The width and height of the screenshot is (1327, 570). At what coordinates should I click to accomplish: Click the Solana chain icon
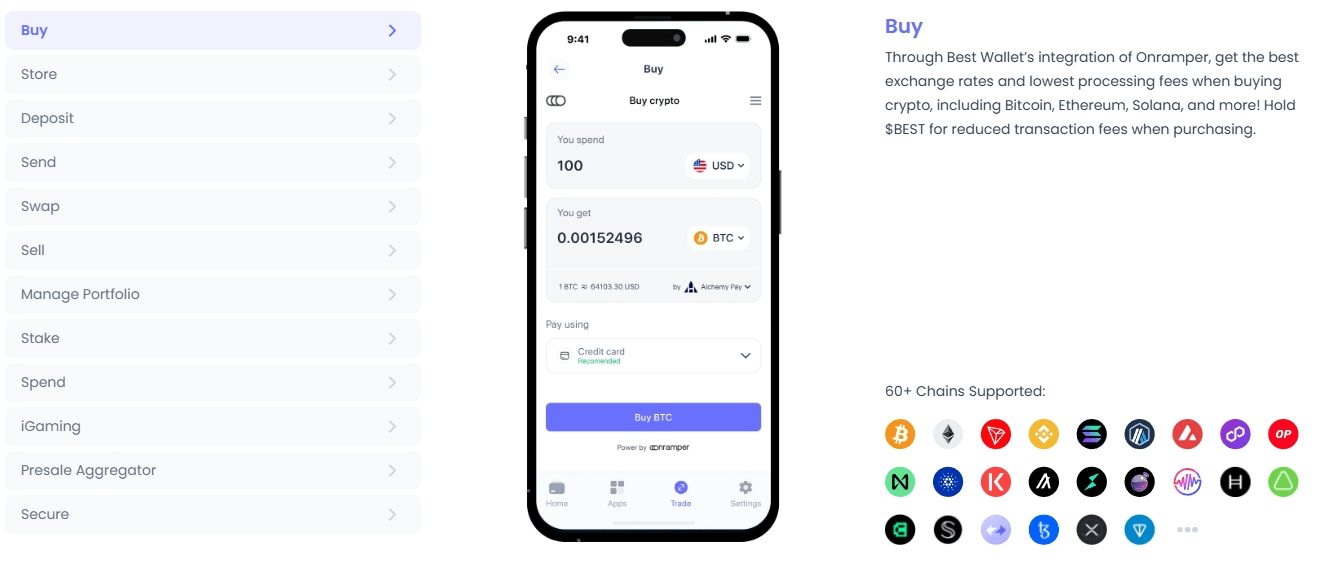click(1092, 434)
